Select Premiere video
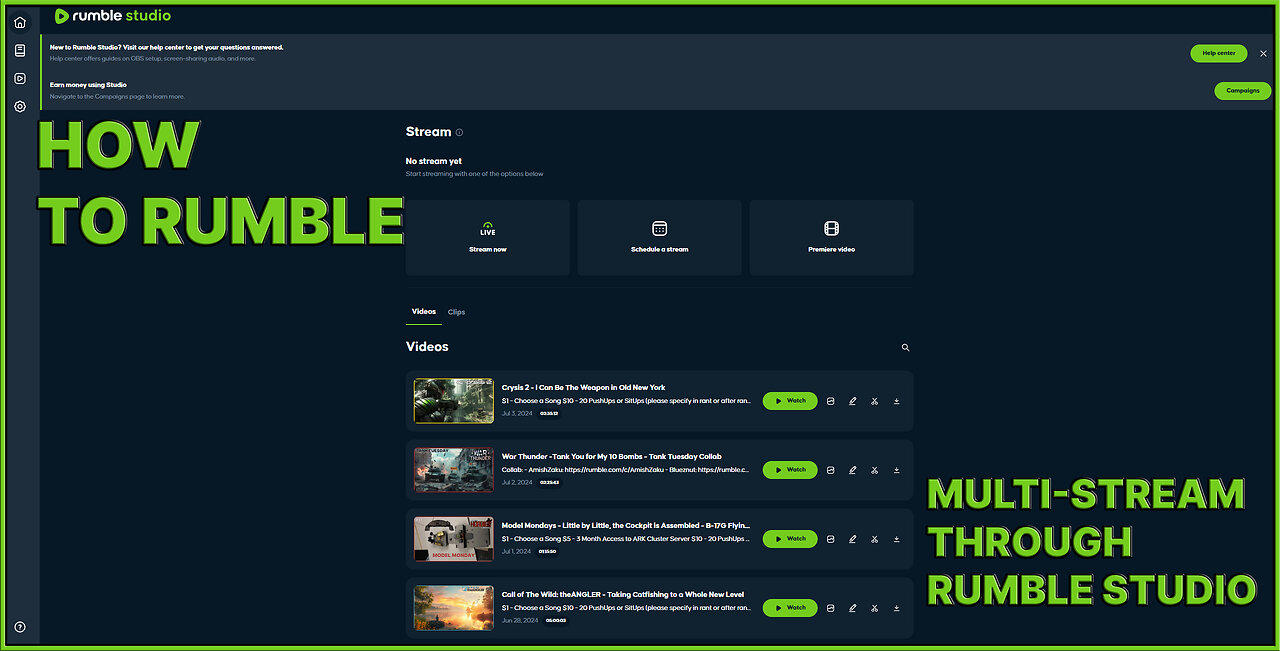Image resolution: width=1280 pixels, height=651 pixels. tap(831, 237)
